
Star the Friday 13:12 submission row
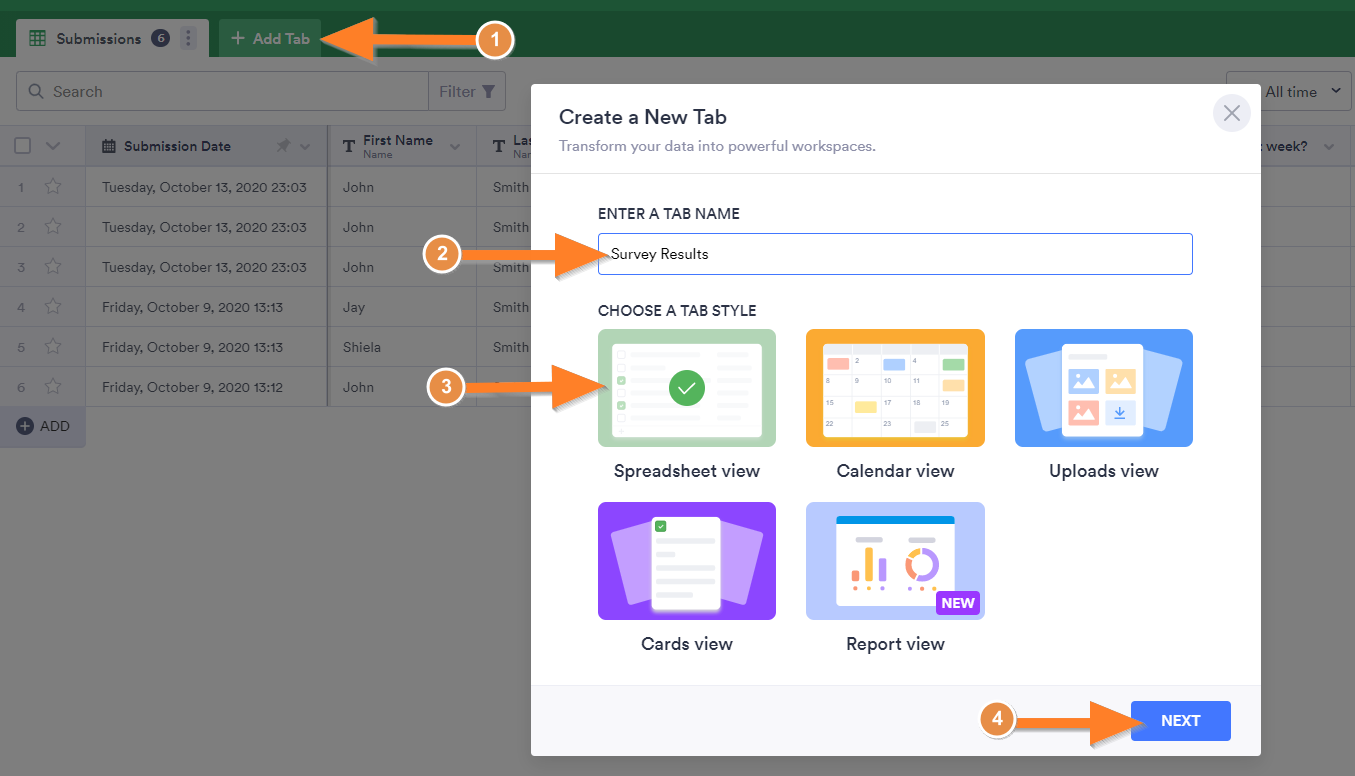click(x=53, y=387)
